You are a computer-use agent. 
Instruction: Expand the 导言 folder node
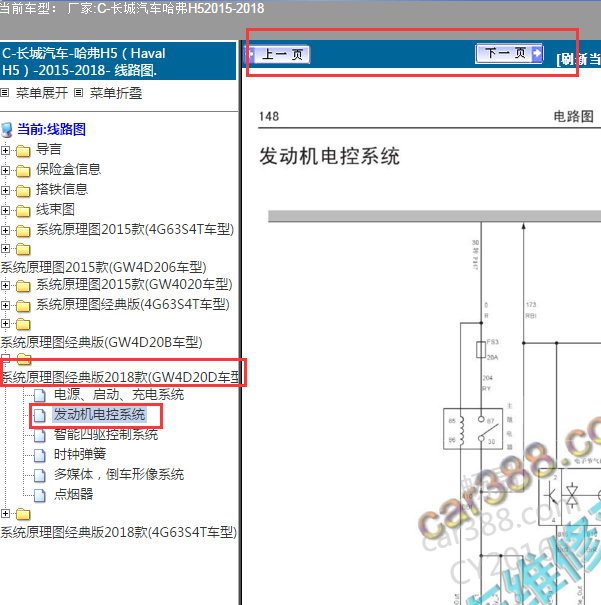(5, 150)
